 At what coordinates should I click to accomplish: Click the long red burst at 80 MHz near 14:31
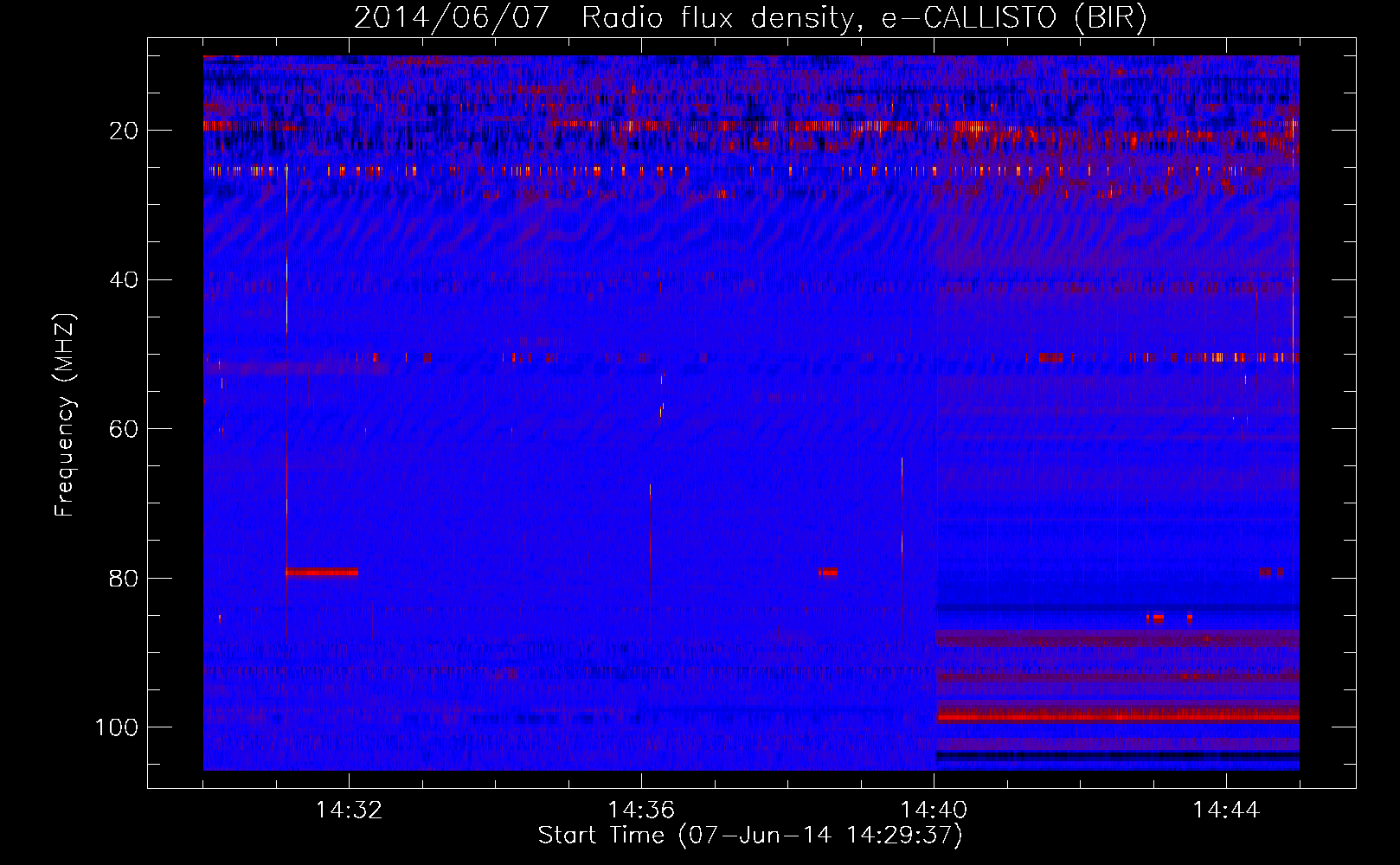pos(322,572)
